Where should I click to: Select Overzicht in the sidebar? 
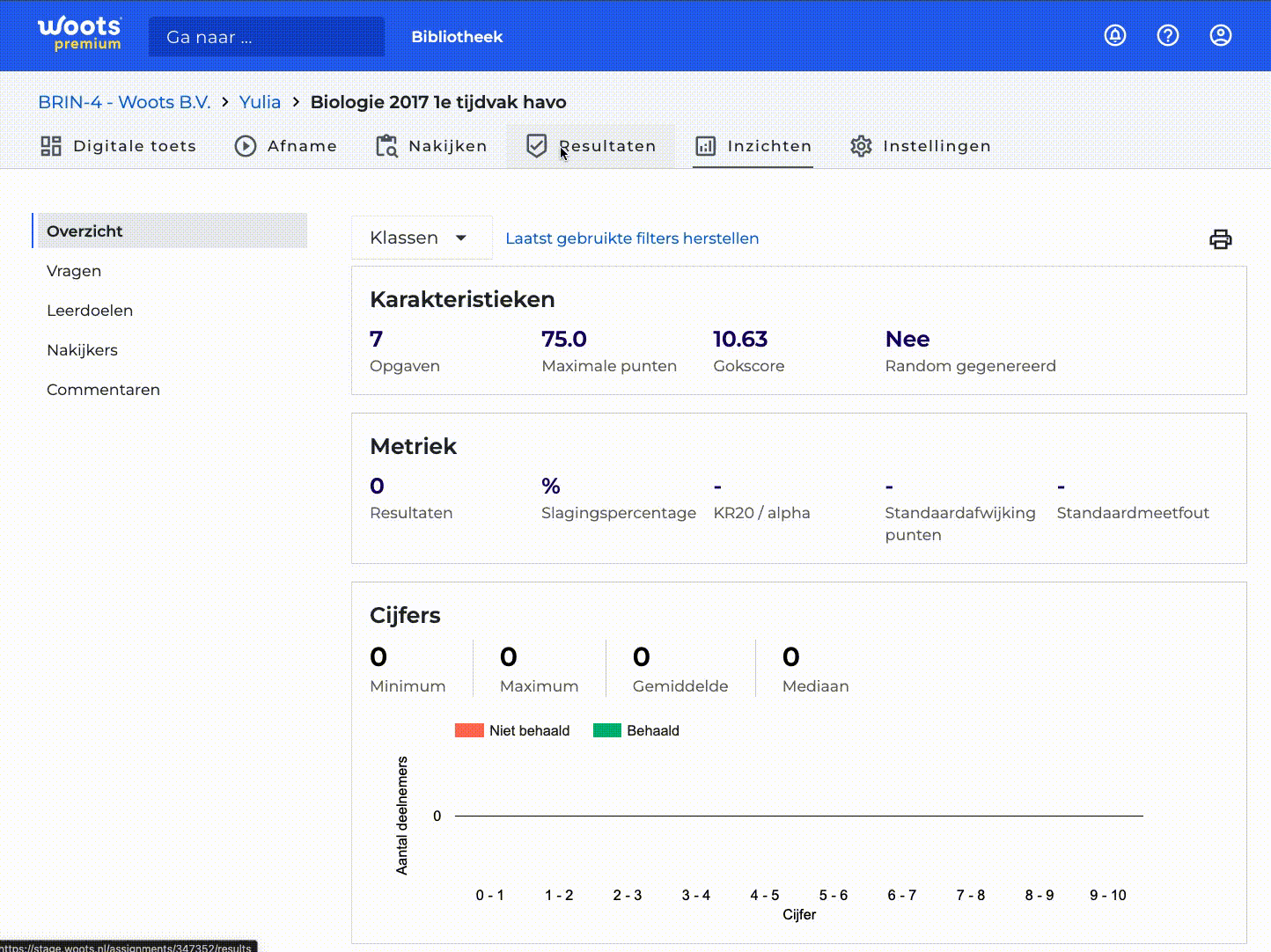(x=171, y=231)
